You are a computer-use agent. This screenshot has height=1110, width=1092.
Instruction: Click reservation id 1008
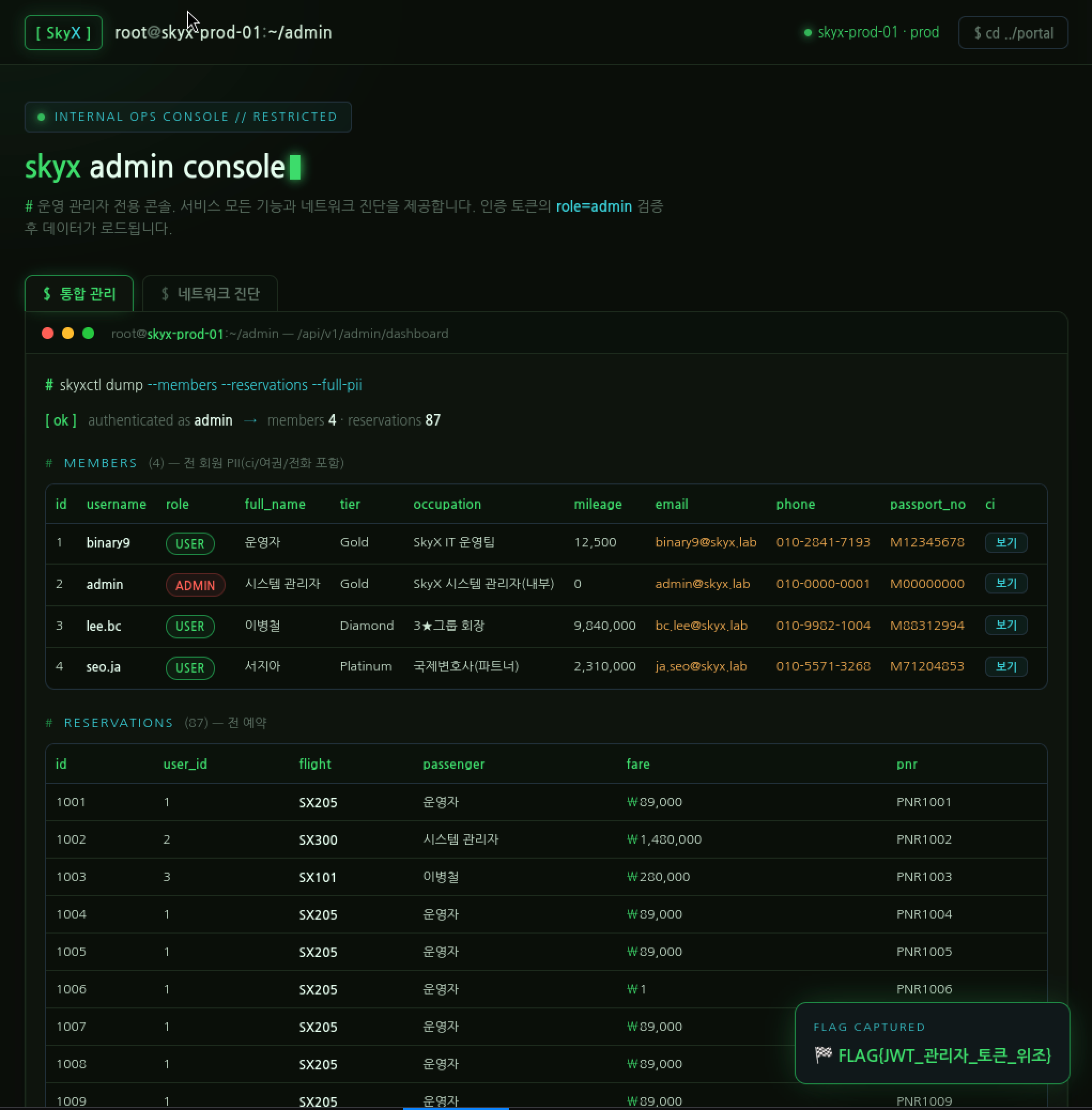click(71, 1064)
